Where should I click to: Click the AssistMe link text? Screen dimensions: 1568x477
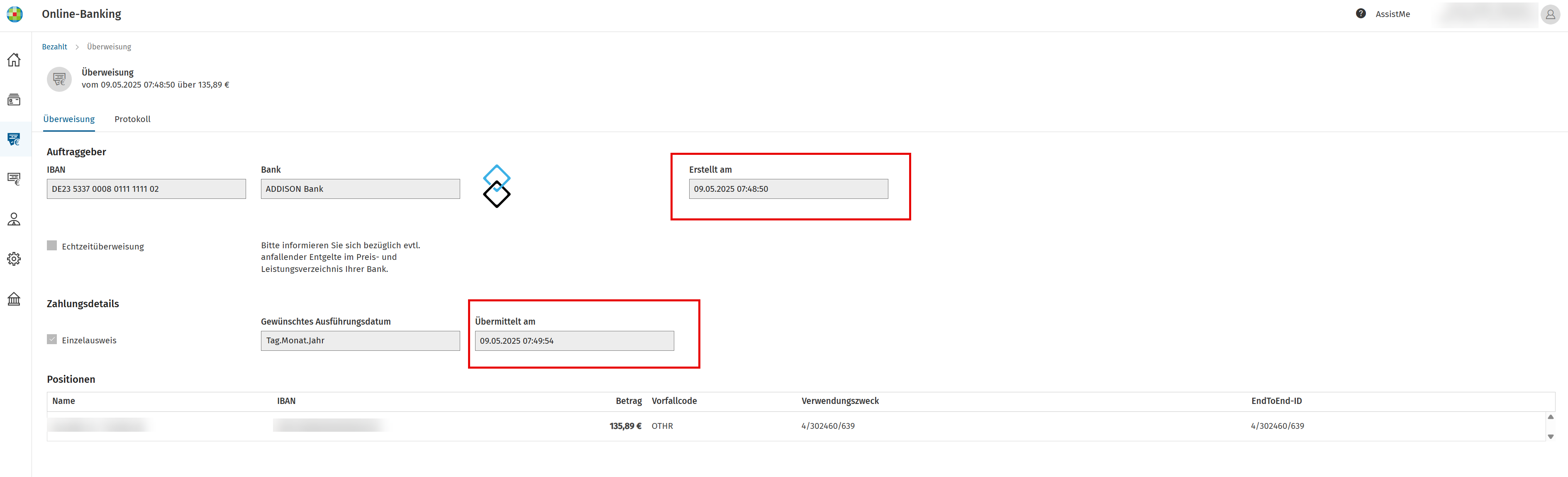coord(1393,14)
